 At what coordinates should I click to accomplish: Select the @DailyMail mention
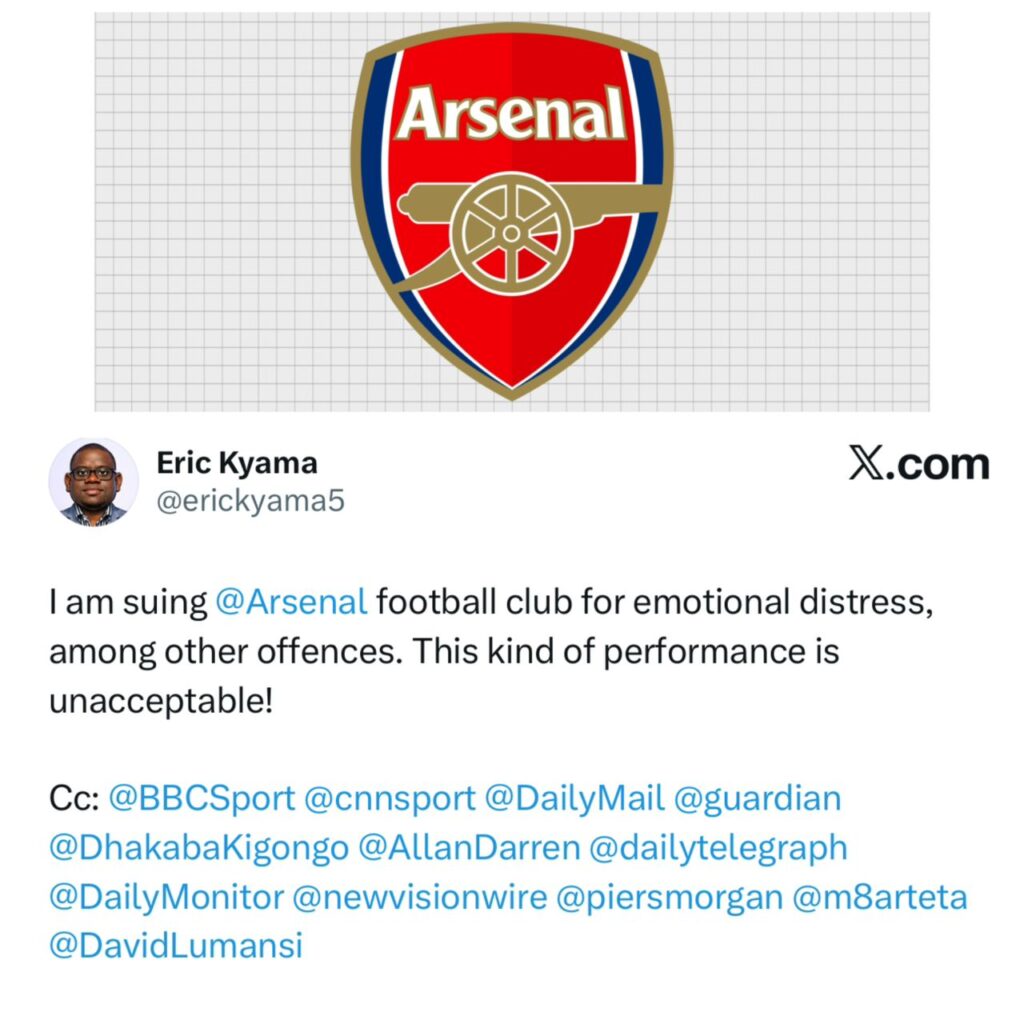[x=575, y=799]
